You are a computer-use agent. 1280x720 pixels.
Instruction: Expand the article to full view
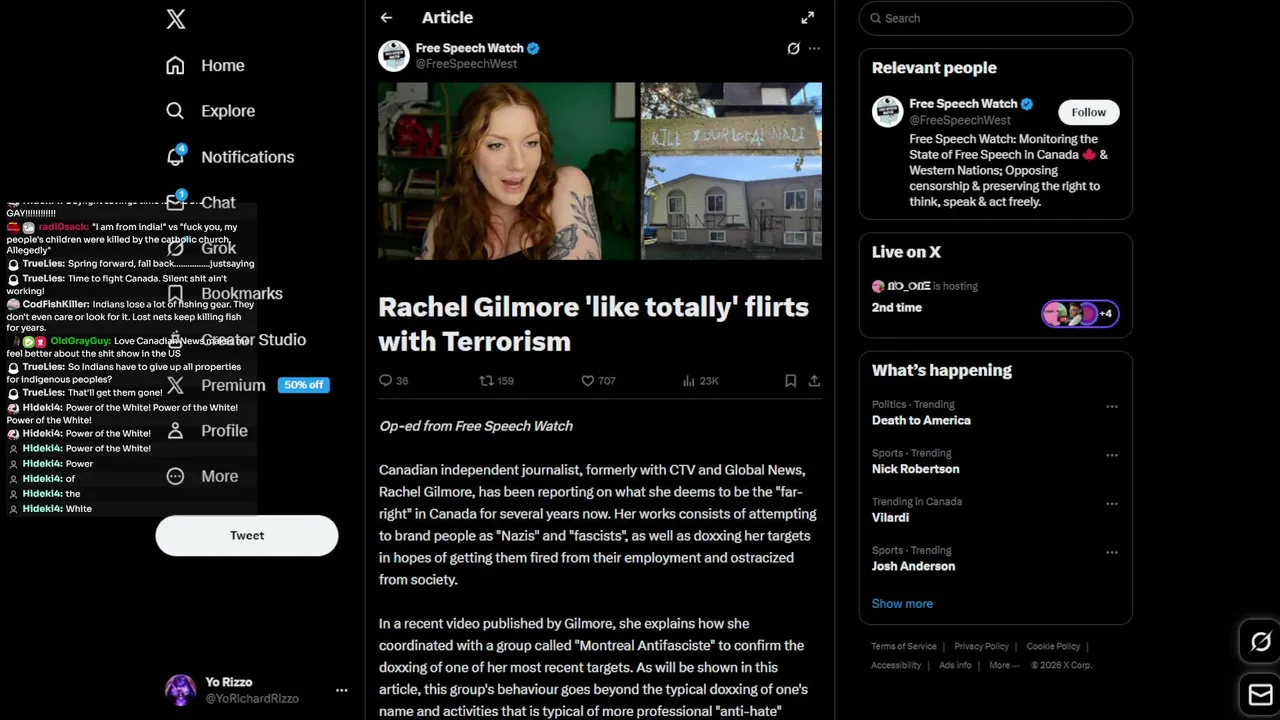(x=808, y=18)
